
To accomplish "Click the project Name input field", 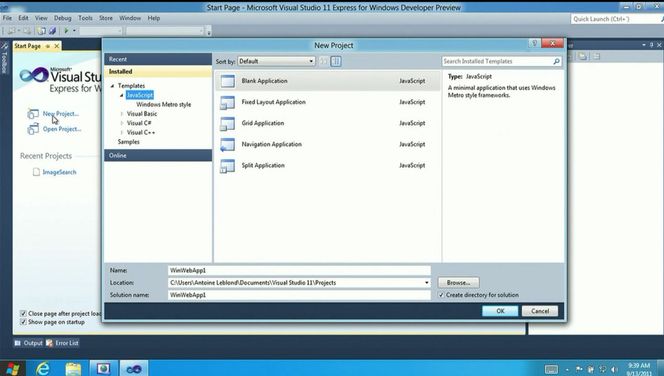I will point(299,270).
